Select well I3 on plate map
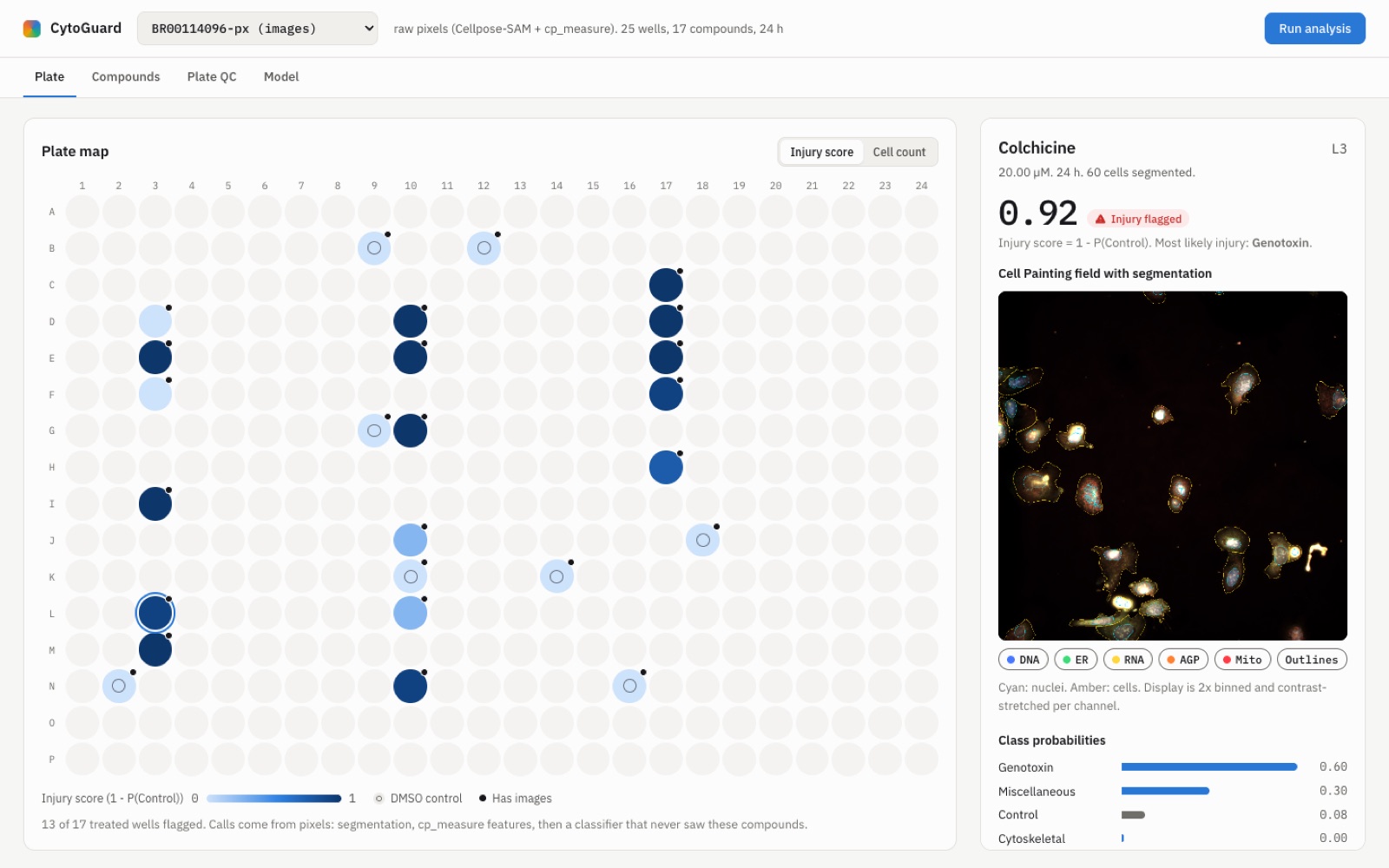This screenshot has width=1389, height=868. point(155,503)
